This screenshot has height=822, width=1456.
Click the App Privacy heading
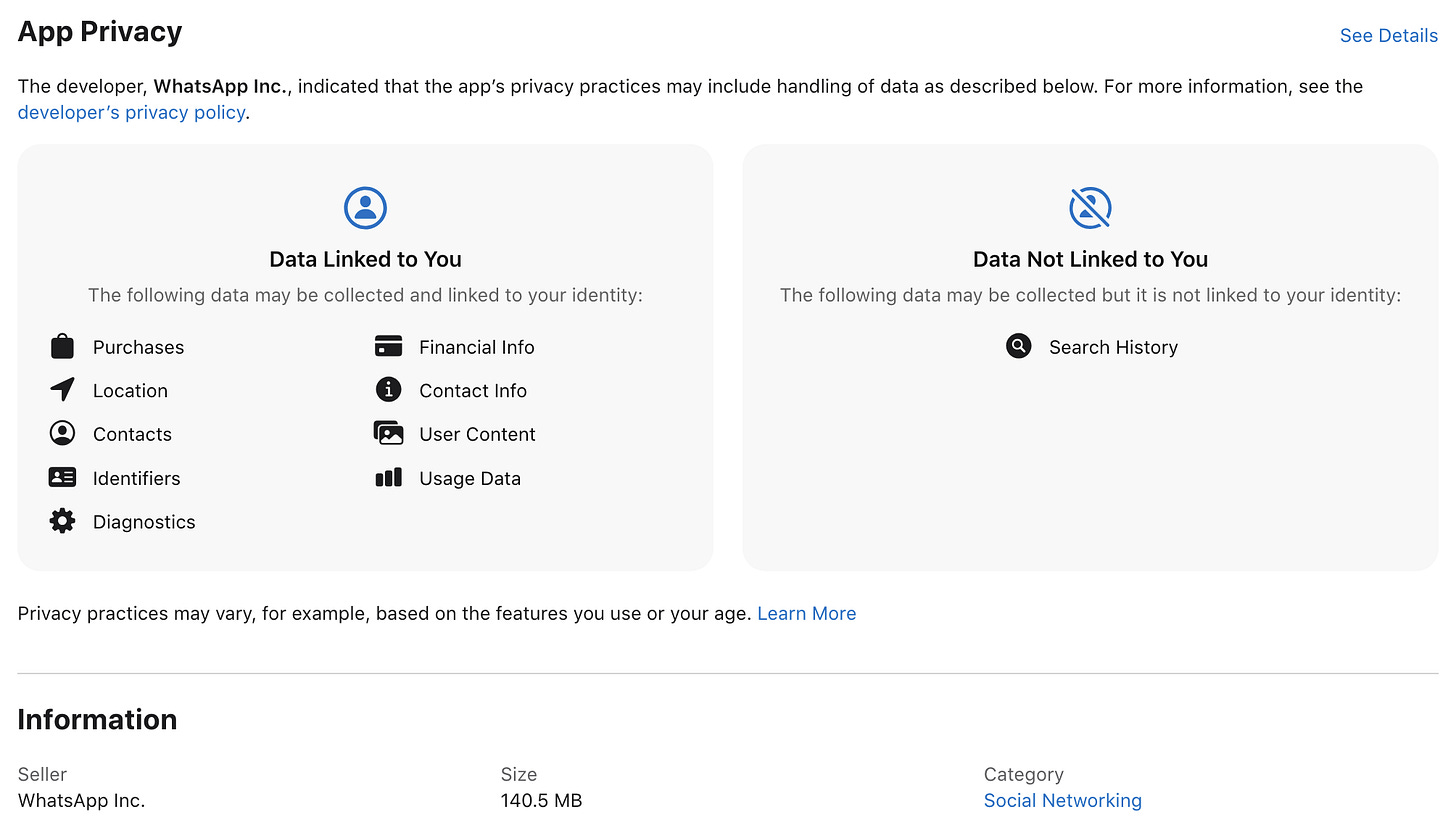click(x=100, y=32)
